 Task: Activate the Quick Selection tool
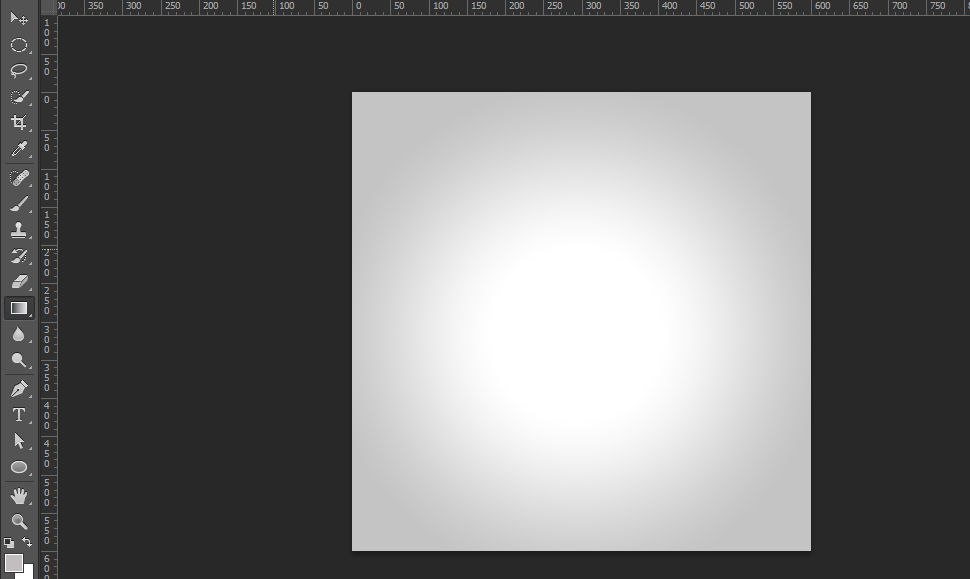click(18, 97)
